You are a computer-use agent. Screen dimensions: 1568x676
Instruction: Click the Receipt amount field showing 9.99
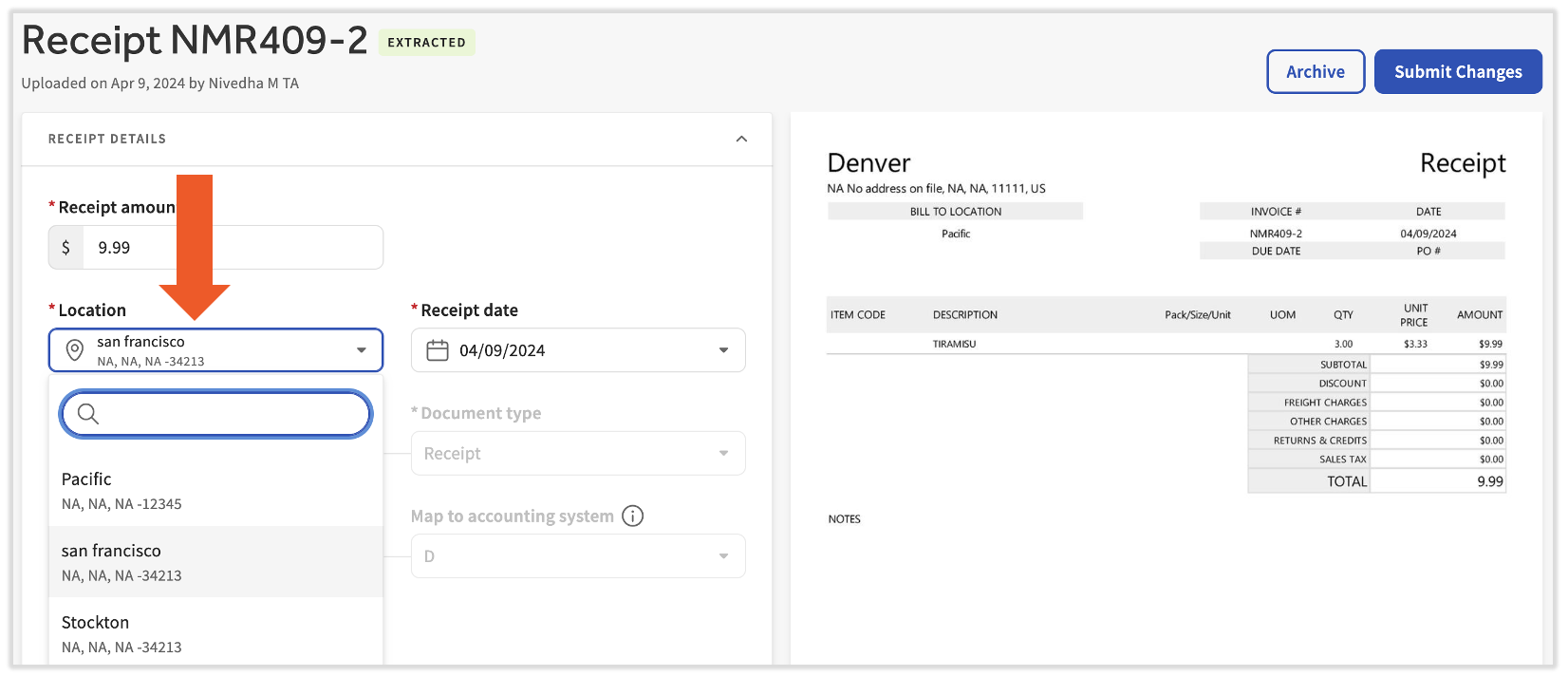pyautogui.click(x=233, y=248)
